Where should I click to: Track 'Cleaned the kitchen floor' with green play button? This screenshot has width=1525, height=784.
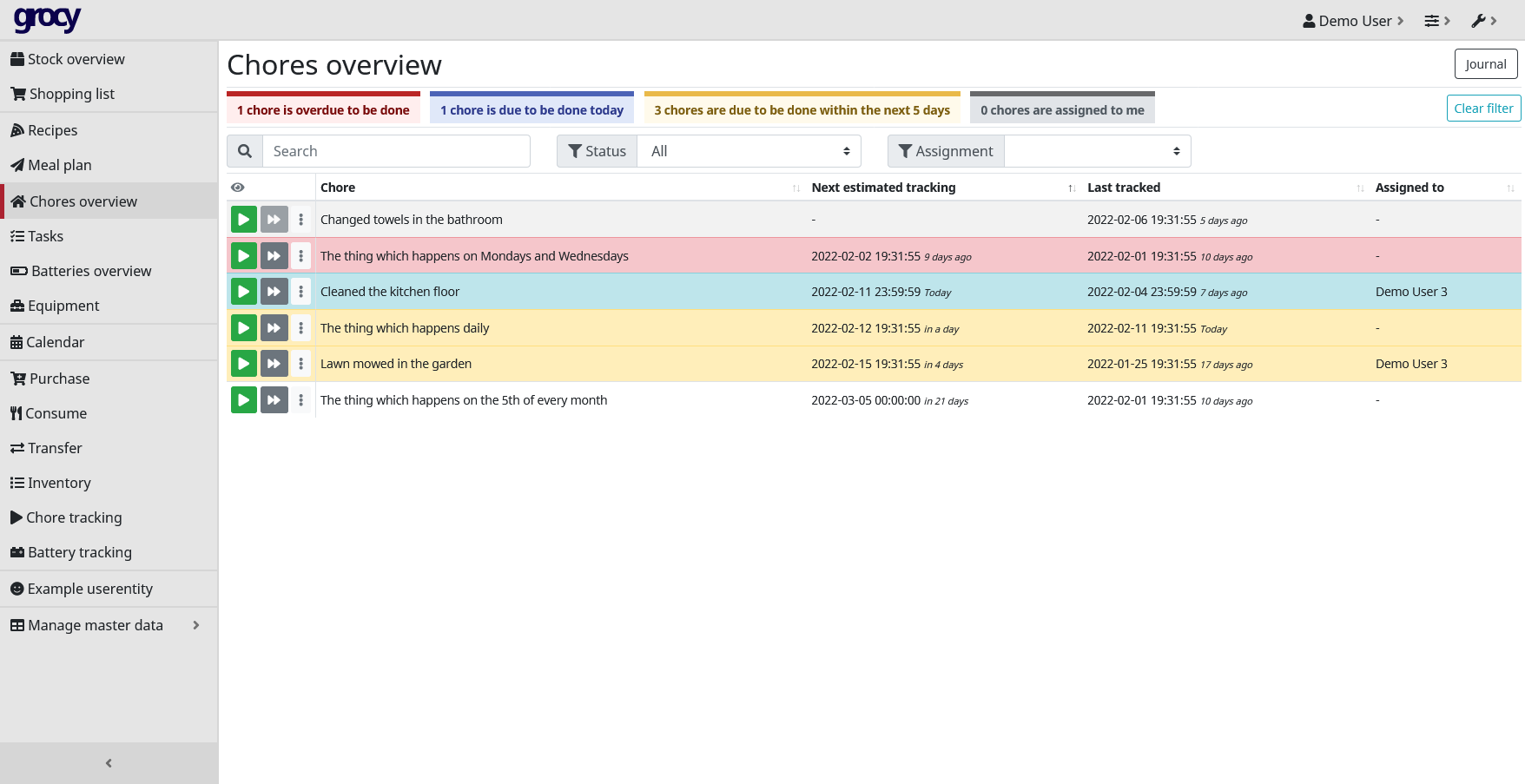pyautogui.click(x=243, y=292)
